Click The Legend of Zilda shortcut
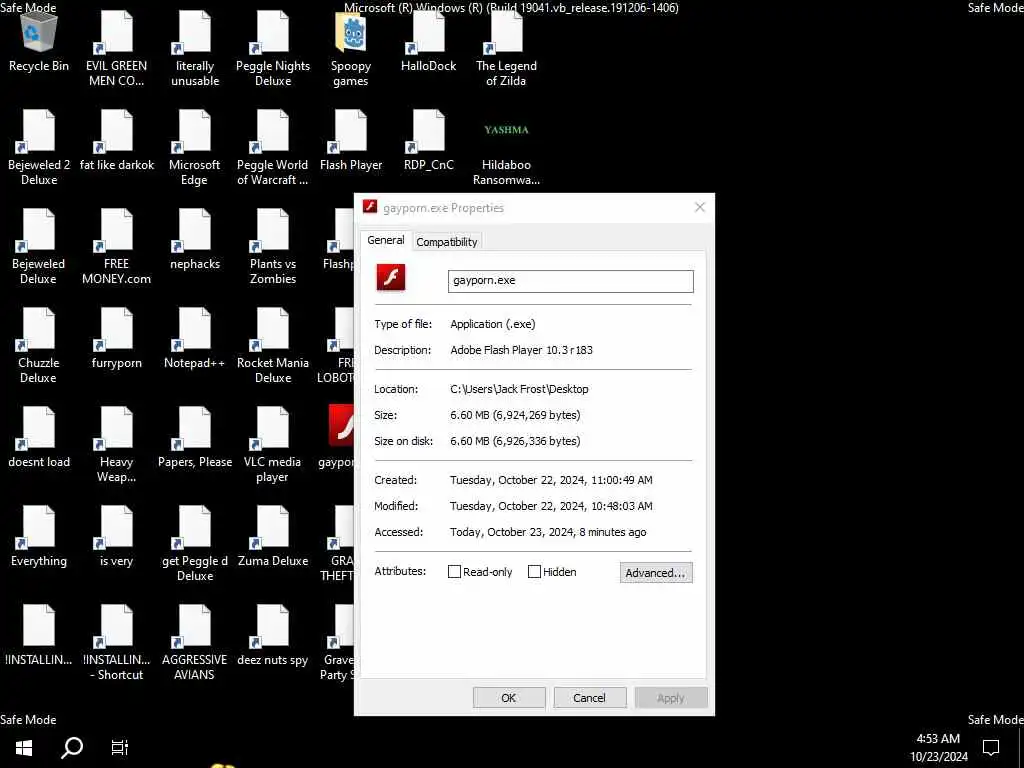This screenshot has height=768, width=1024. tap(506, 50)
